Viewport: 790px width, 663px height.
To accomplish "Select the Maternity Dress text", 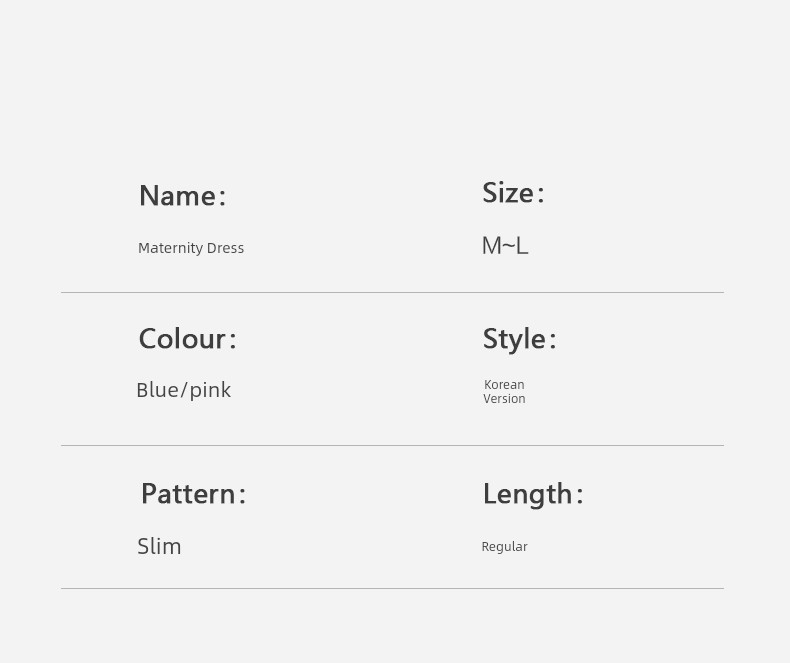I will coord(191,248).
